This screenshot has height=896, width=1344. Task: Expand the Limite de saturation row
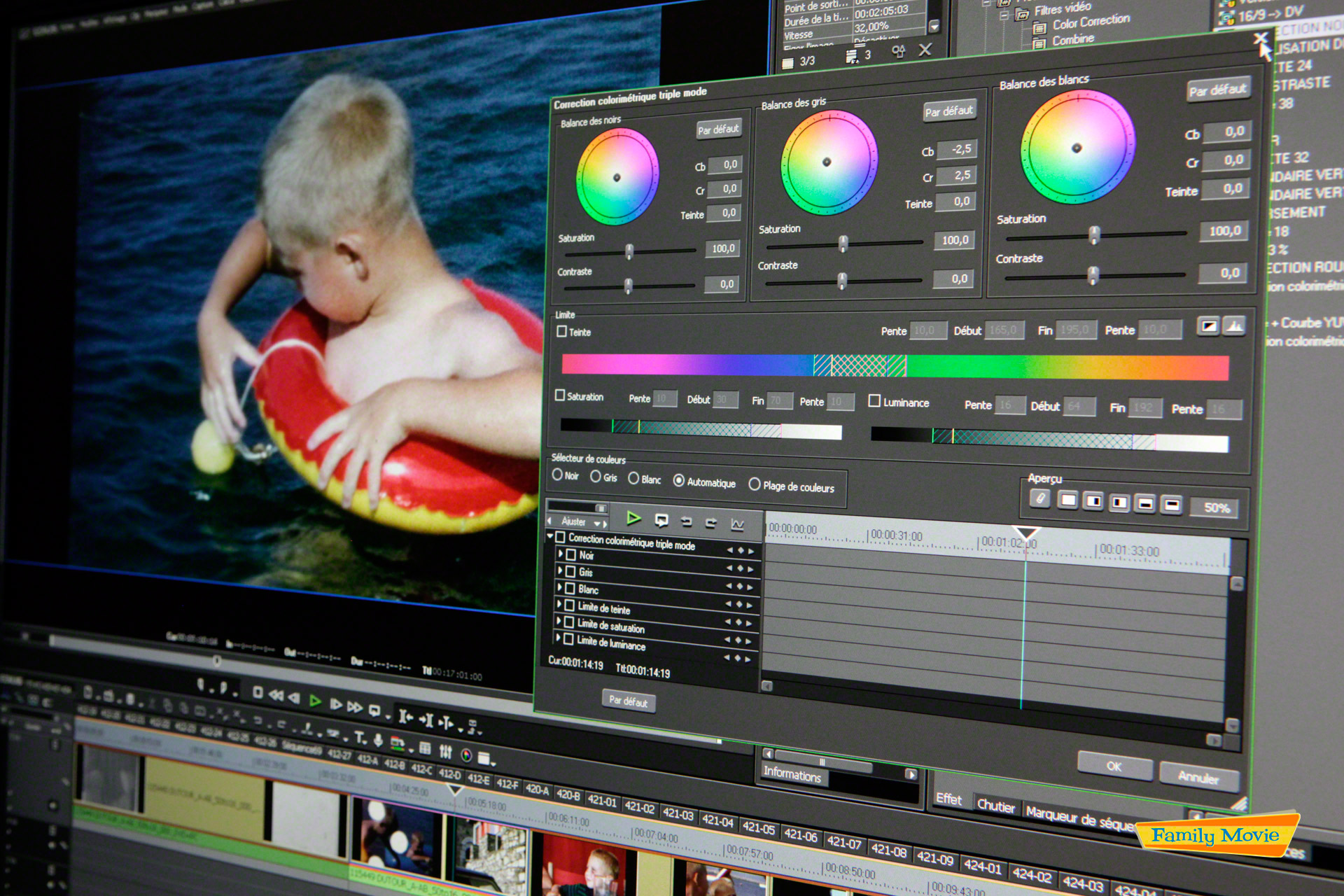[x=559, y=620]
